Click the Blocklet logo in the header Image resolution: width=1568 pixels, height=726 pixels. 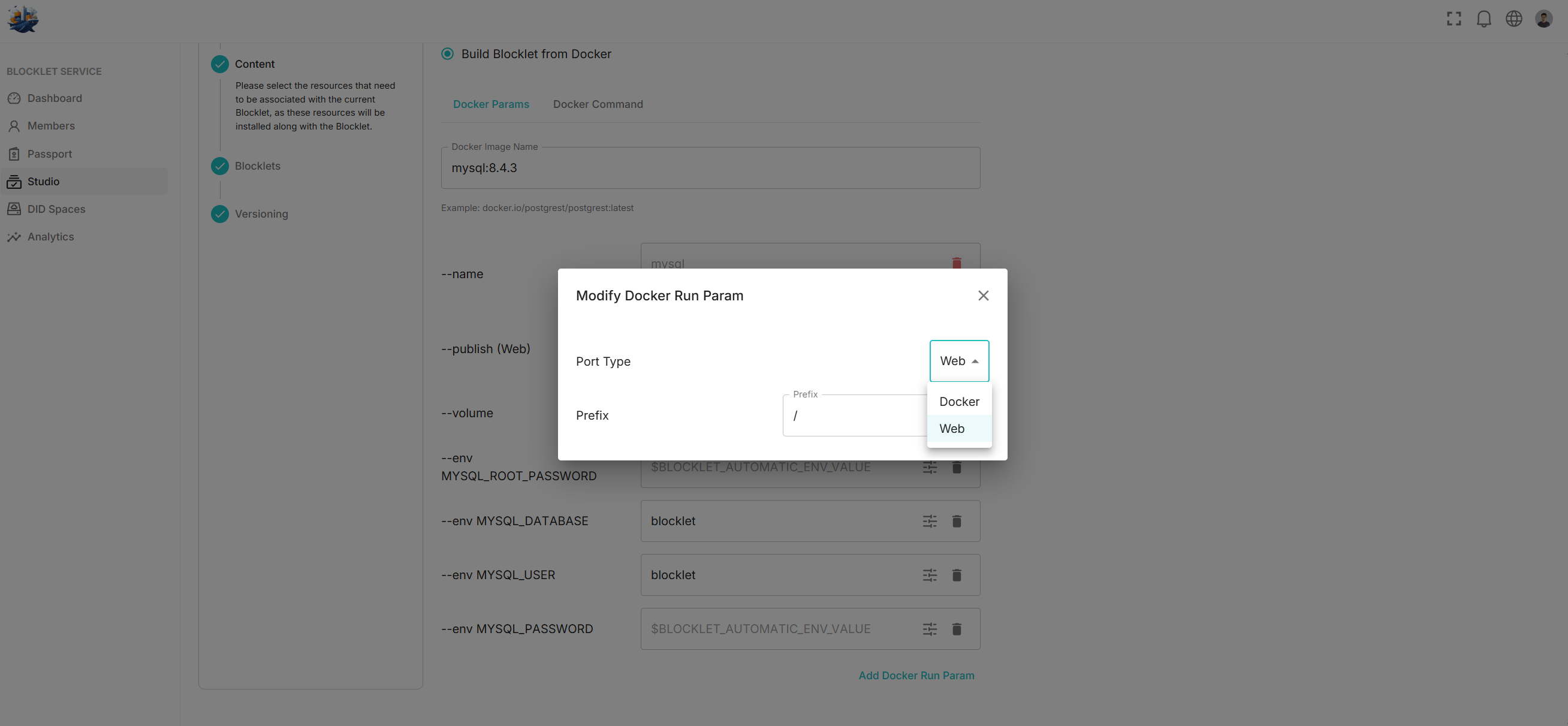(23, 19)
